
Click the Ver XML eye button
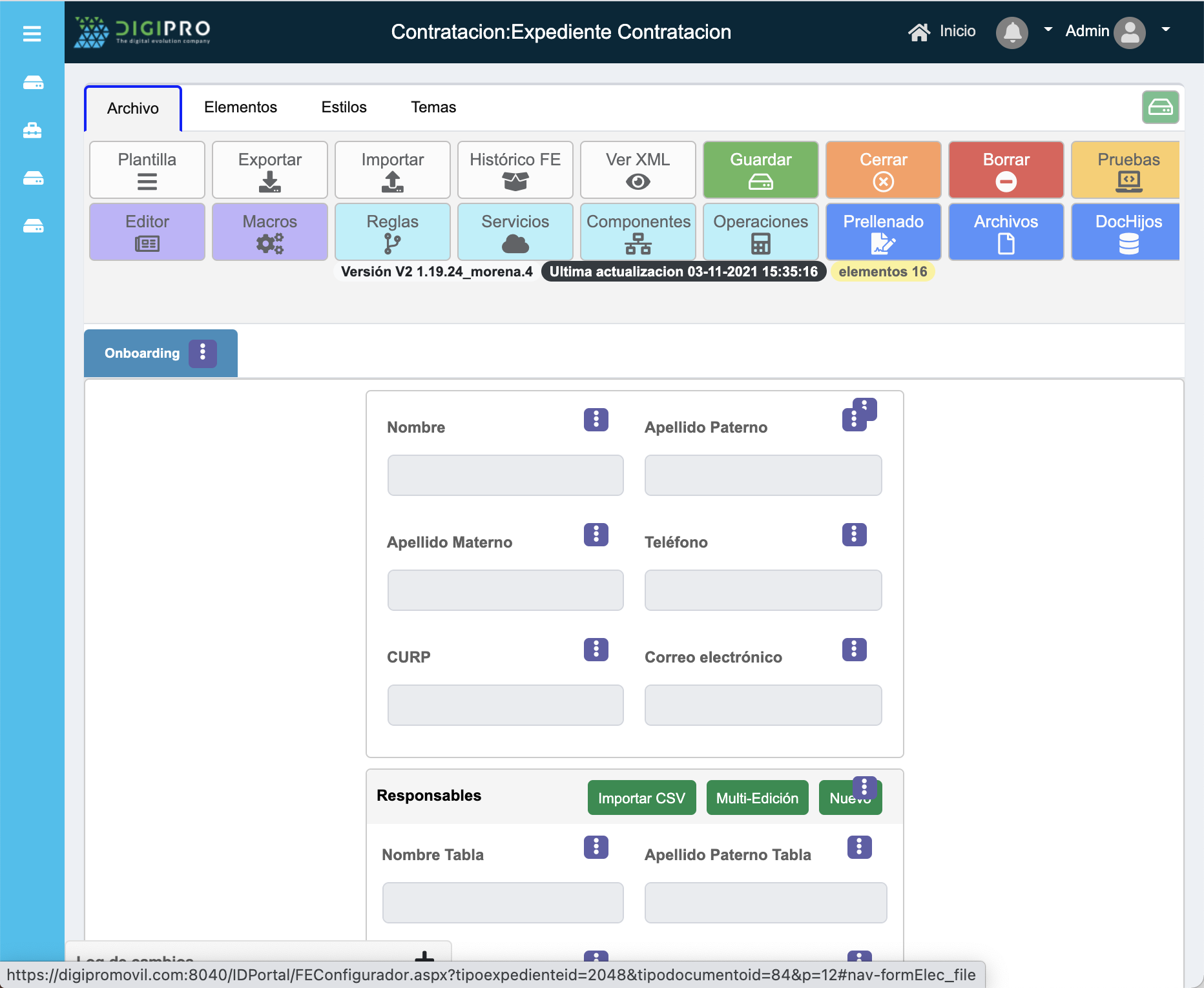(638, 170)
